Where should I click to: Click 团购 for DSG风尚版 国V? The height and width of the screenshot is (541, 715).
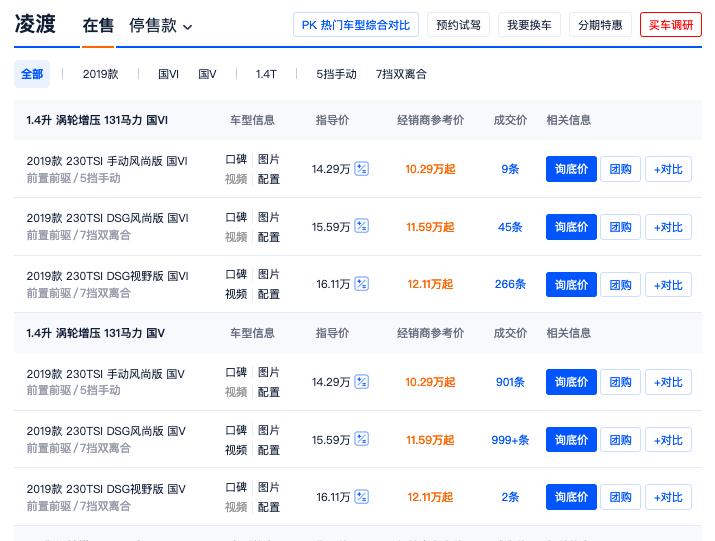pos(620,440)
